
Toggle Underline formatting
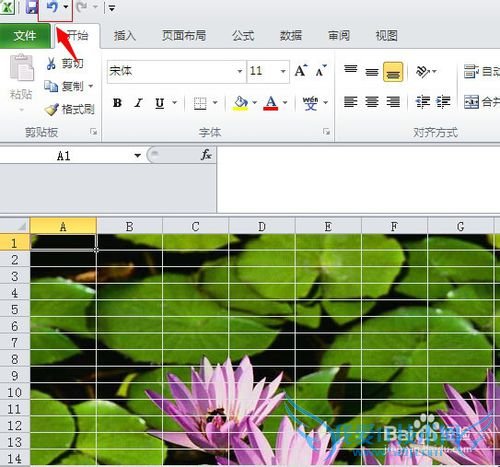pos(160,103)
